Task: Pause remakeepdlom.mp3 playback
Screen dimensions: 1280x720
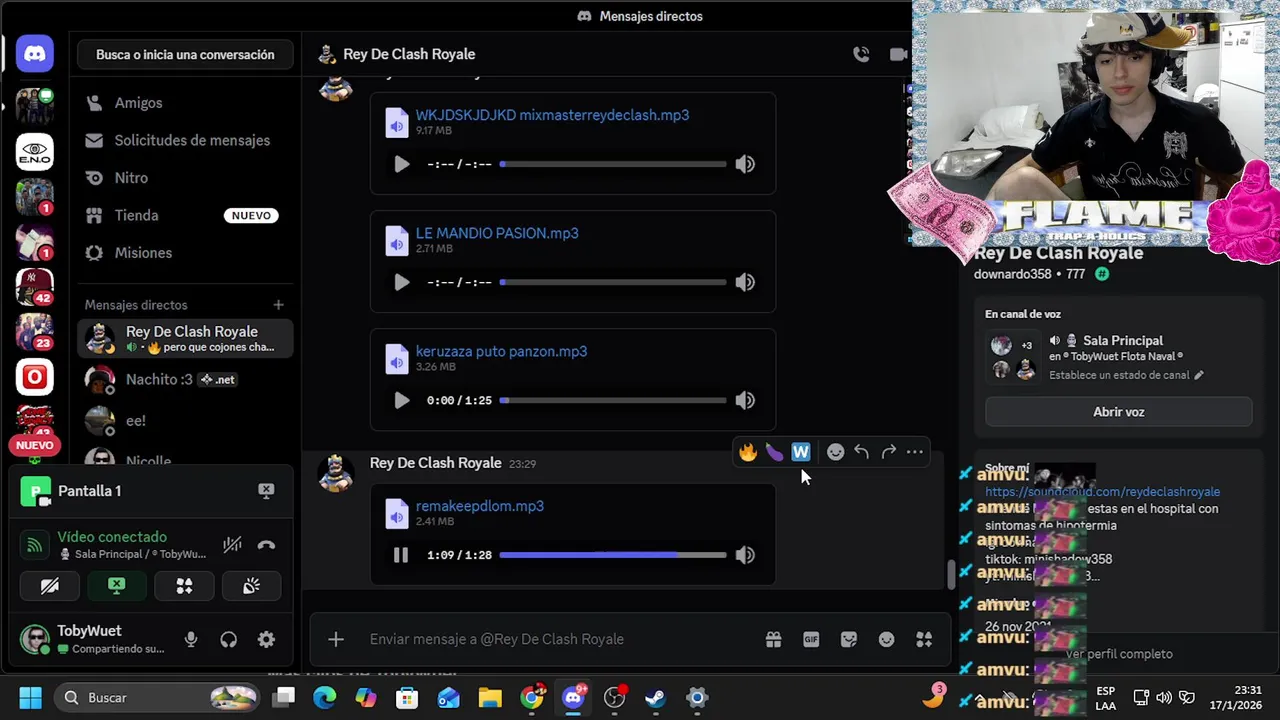Action: point(401,555)
